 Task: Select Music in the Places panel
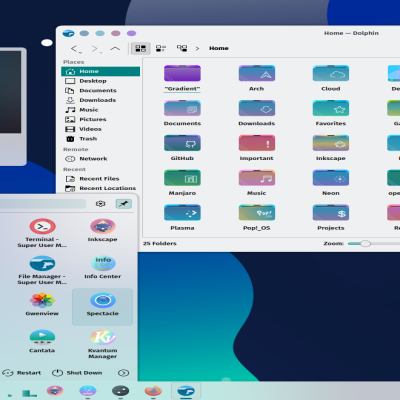click(100, 110)
